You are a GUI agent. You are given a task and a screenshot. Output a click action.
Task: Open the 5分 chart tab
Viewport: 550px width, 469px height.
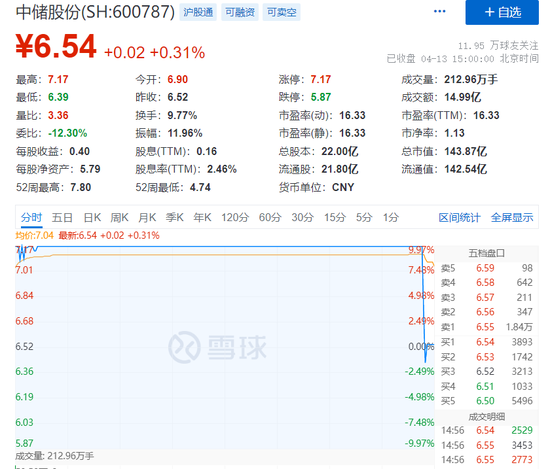coord(364,217)
